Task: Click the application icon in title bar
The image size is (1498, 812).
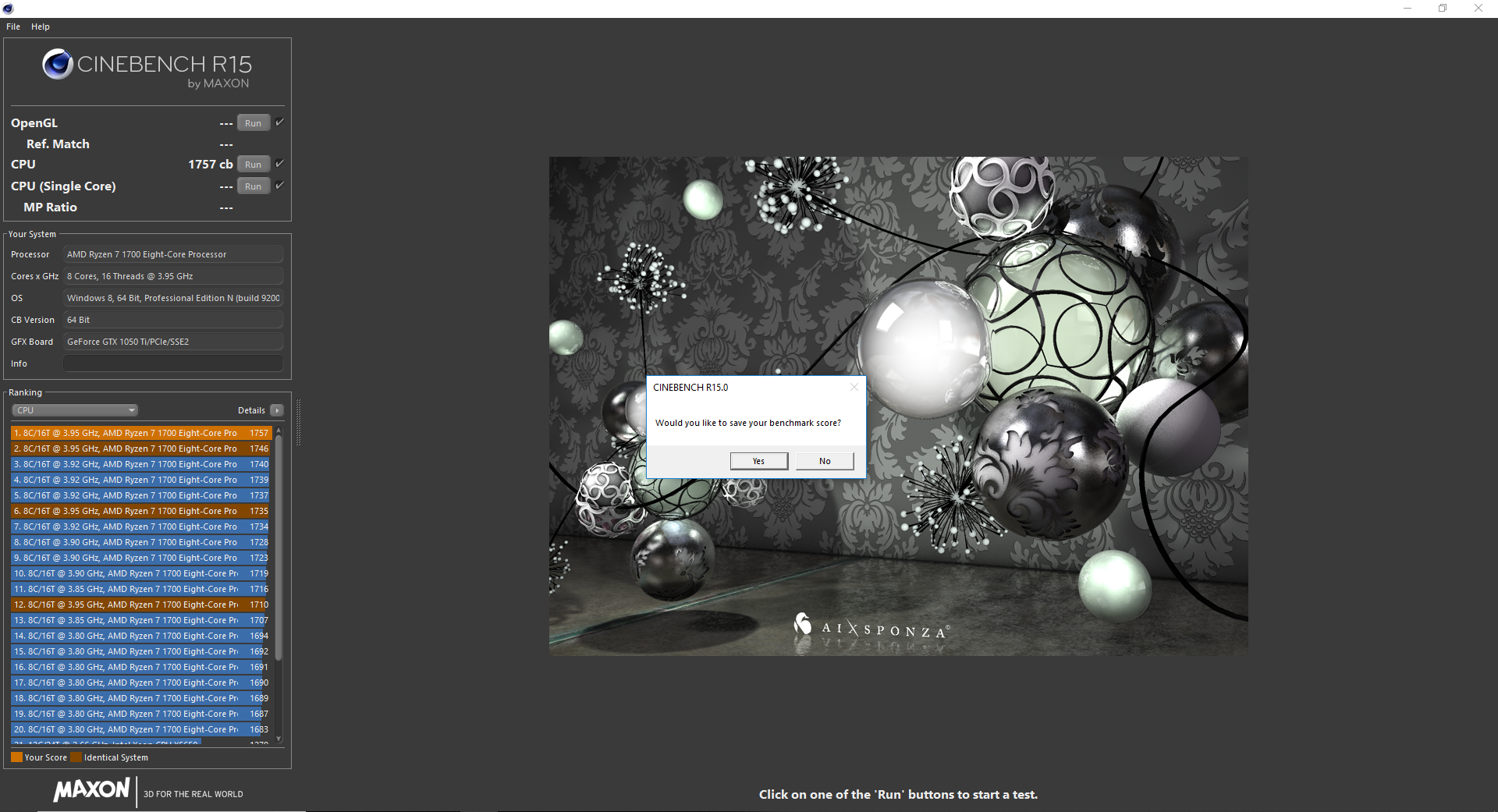Action: pyautogui.click(x=8, y=9)
